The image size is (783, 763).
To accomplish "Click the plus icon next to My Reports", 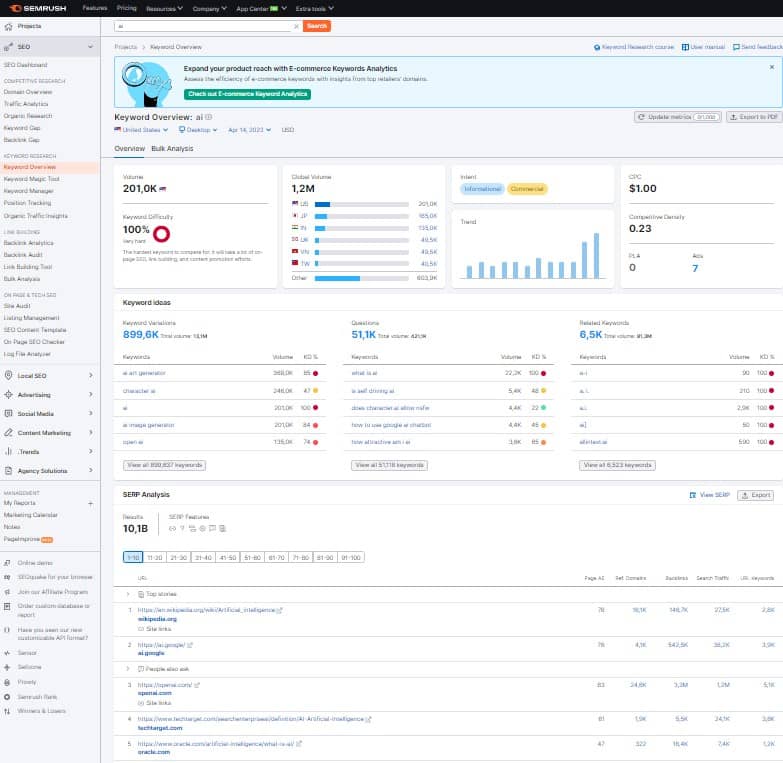I will tap(92, 503).
